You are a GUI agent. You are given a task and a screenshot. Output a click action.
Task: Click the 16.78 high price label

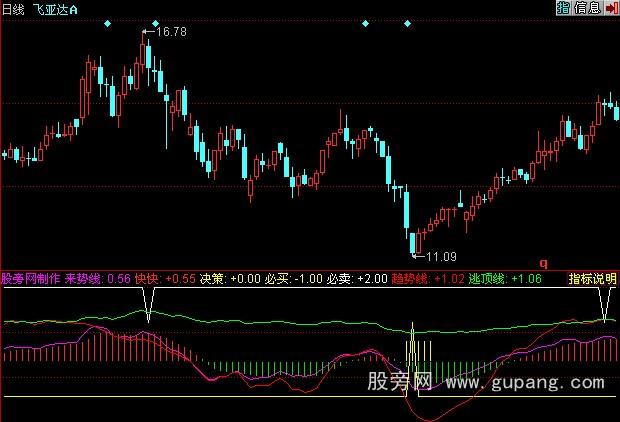[172, 32]
